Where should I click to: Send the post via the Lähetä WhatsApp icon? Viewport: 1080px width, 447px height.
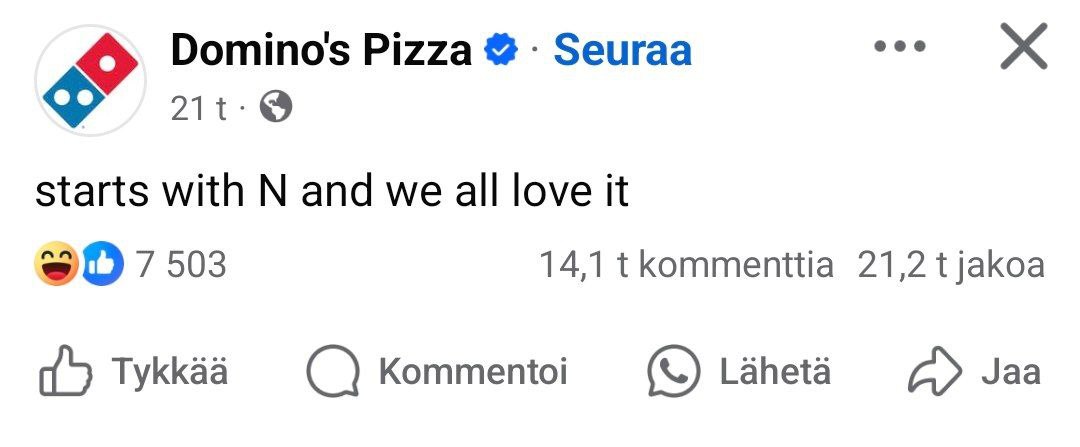click(673, 372)
